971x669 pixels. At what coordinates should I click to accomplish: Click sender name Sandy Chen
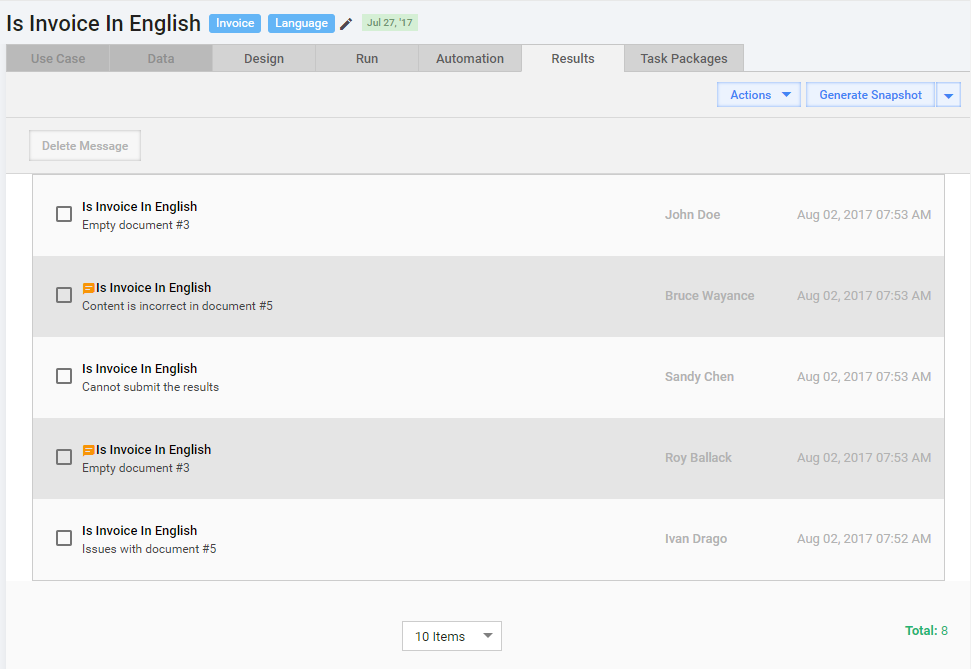click(699, 377)
